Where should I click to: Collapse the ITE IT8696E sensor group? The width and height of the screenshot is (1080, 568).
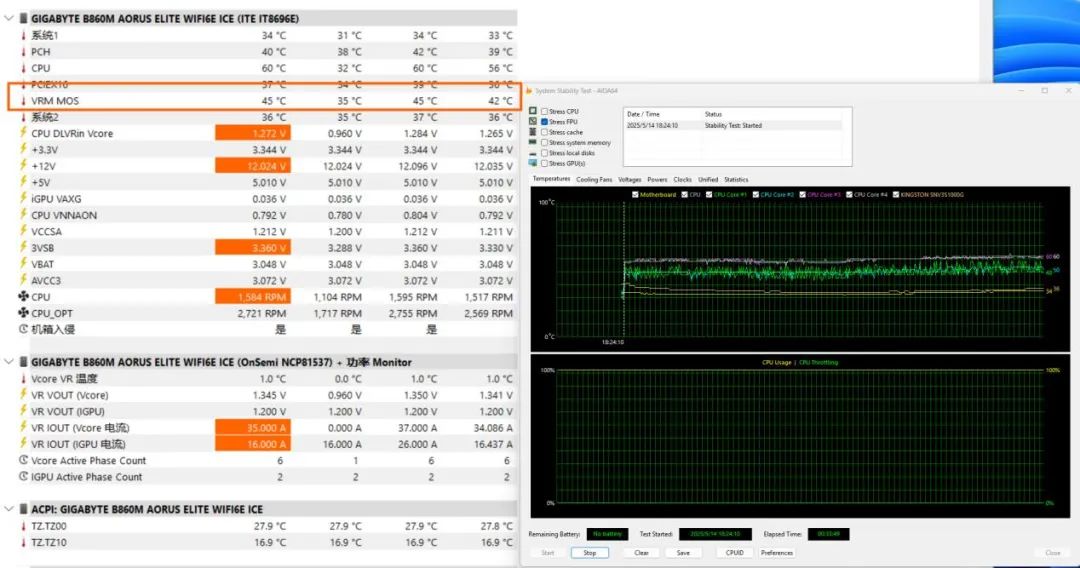[9, 19]
